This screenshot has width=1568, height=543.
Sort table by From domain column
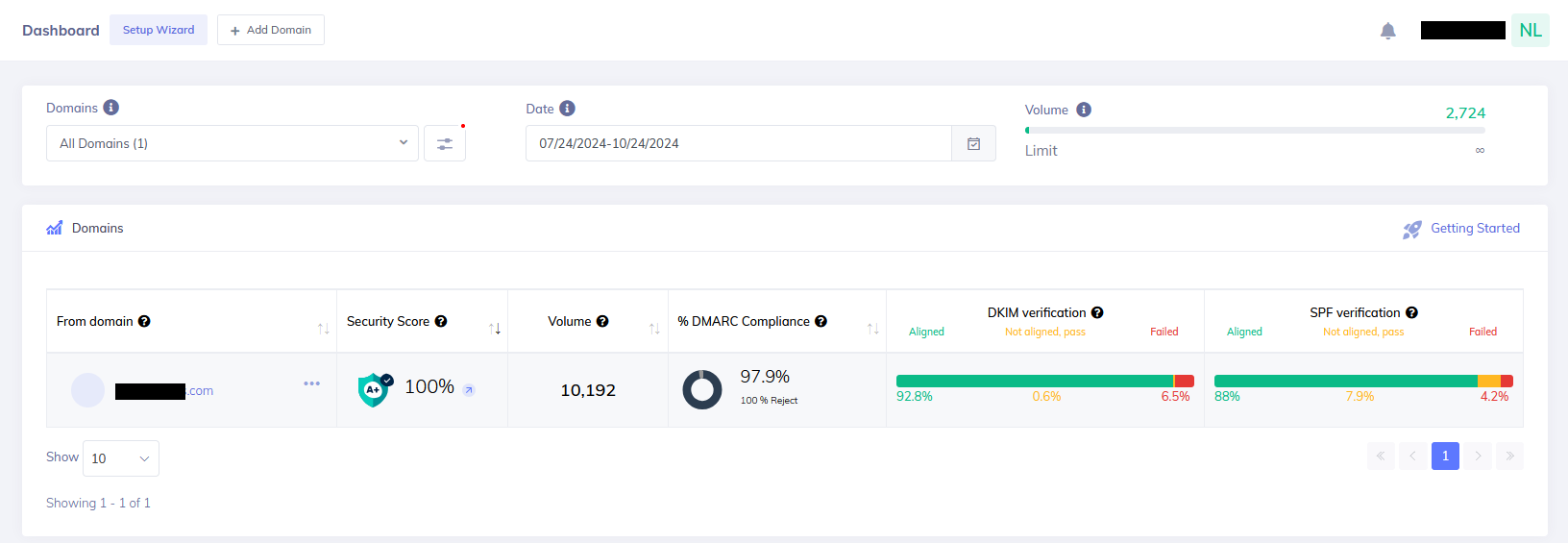coord(324,329)
